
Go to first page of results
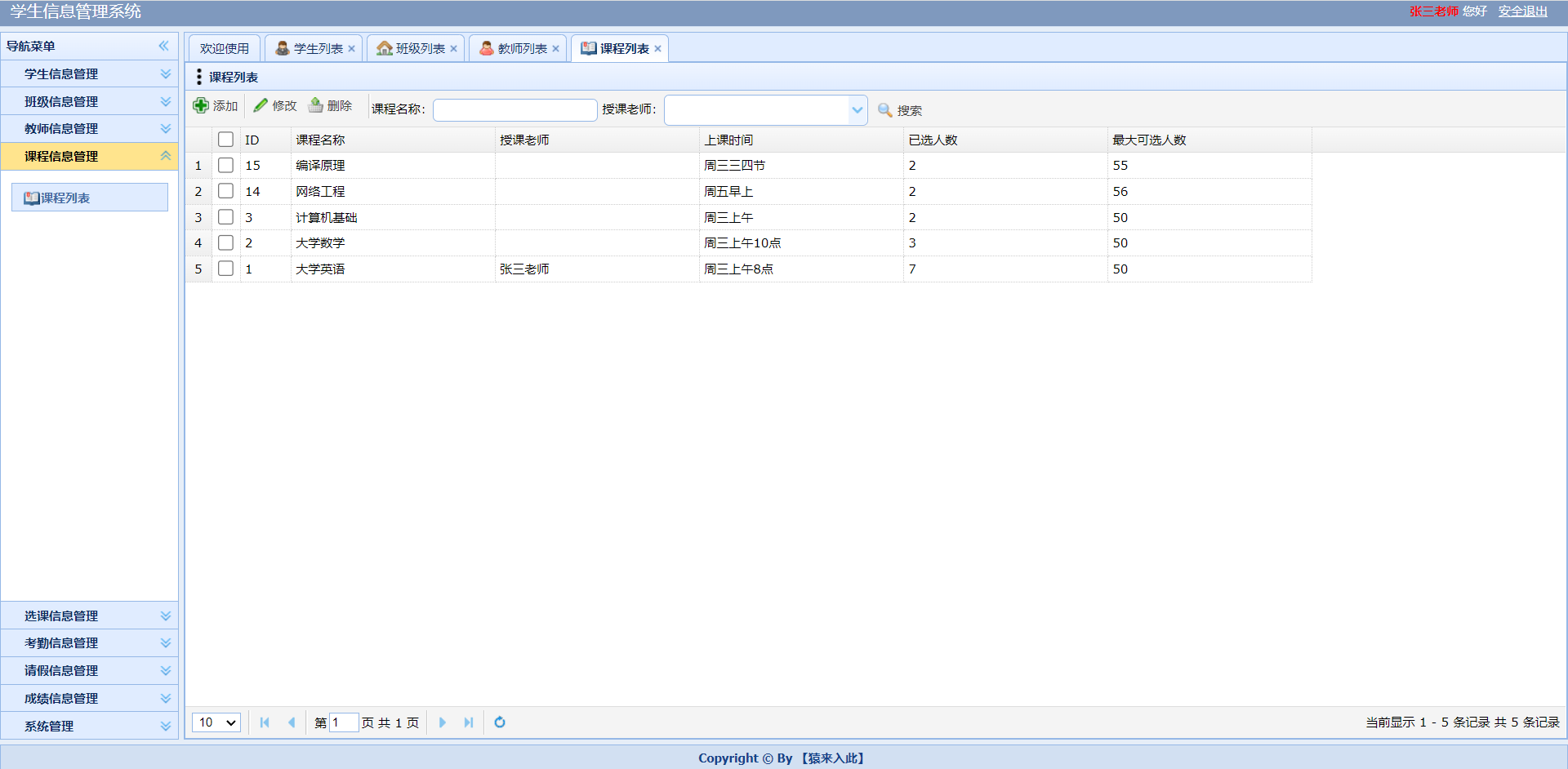tap(265, 722)
